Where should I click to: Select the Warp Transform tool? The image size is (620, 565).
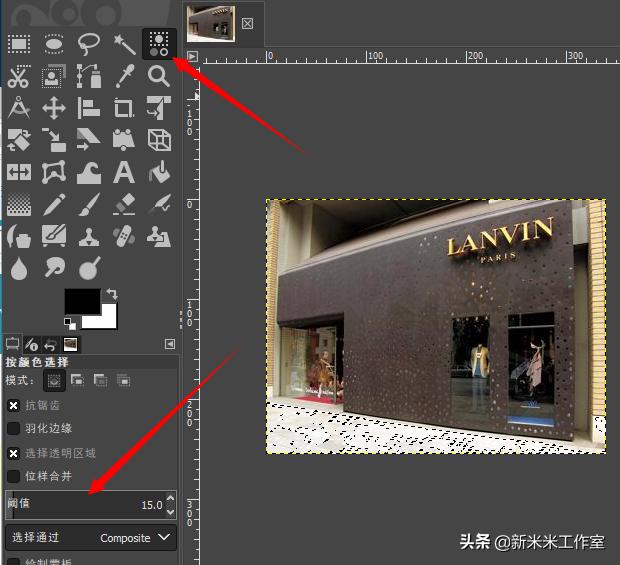pyautogui.click(x=89, y=172)
